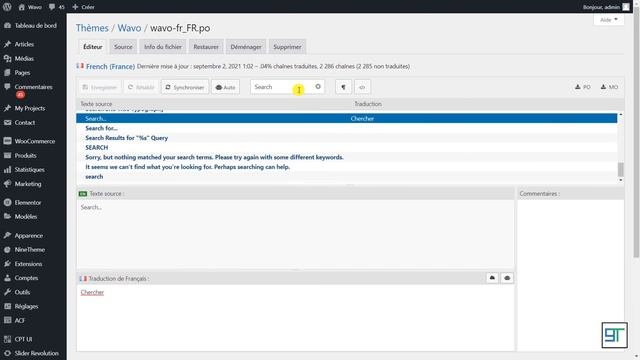The width and height of the screenshot is (640, 360).
Task: Click the list scroll-down arrow
Action: 620,180
